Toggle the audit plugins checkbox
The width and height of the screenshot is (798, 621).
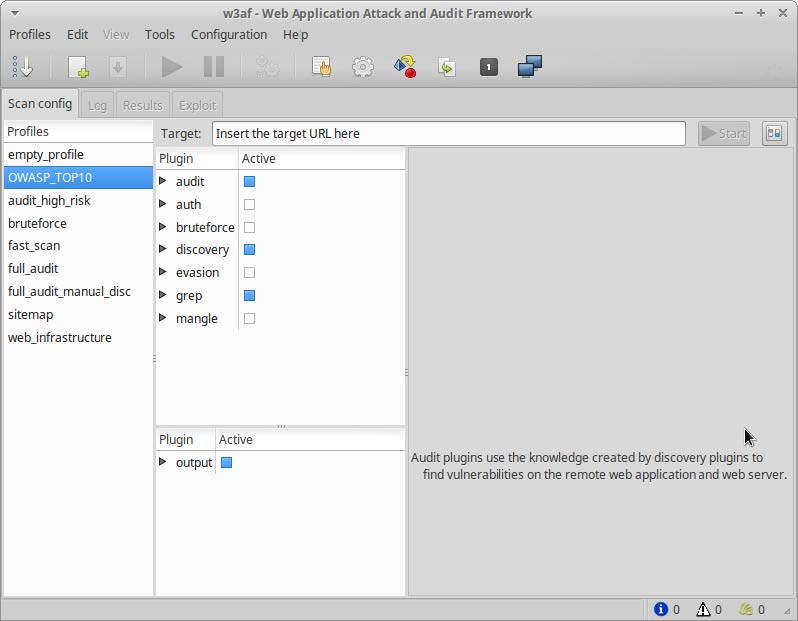pos(249,181)
